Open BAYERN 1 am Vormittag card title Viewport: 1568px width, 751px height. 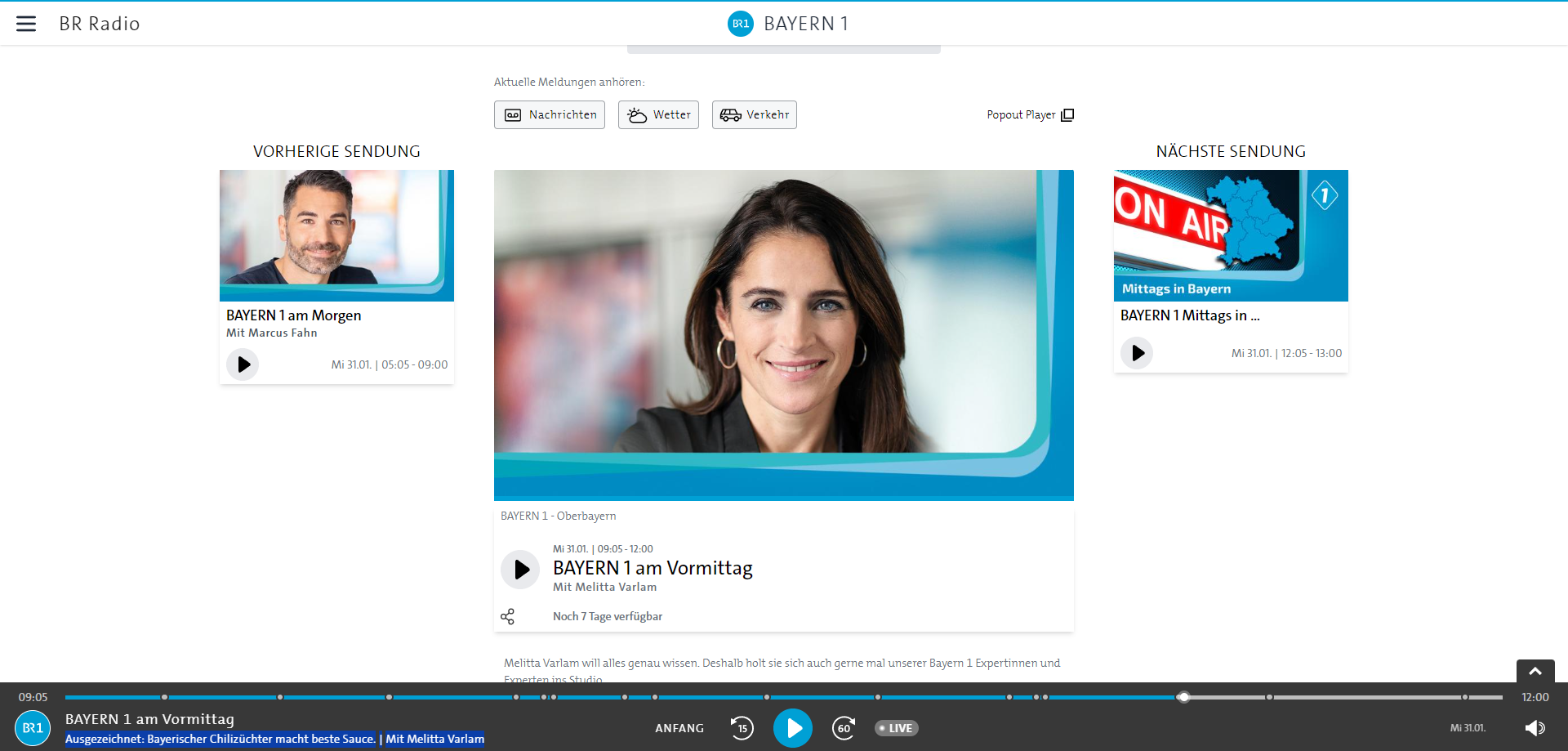tap(653, 568)
